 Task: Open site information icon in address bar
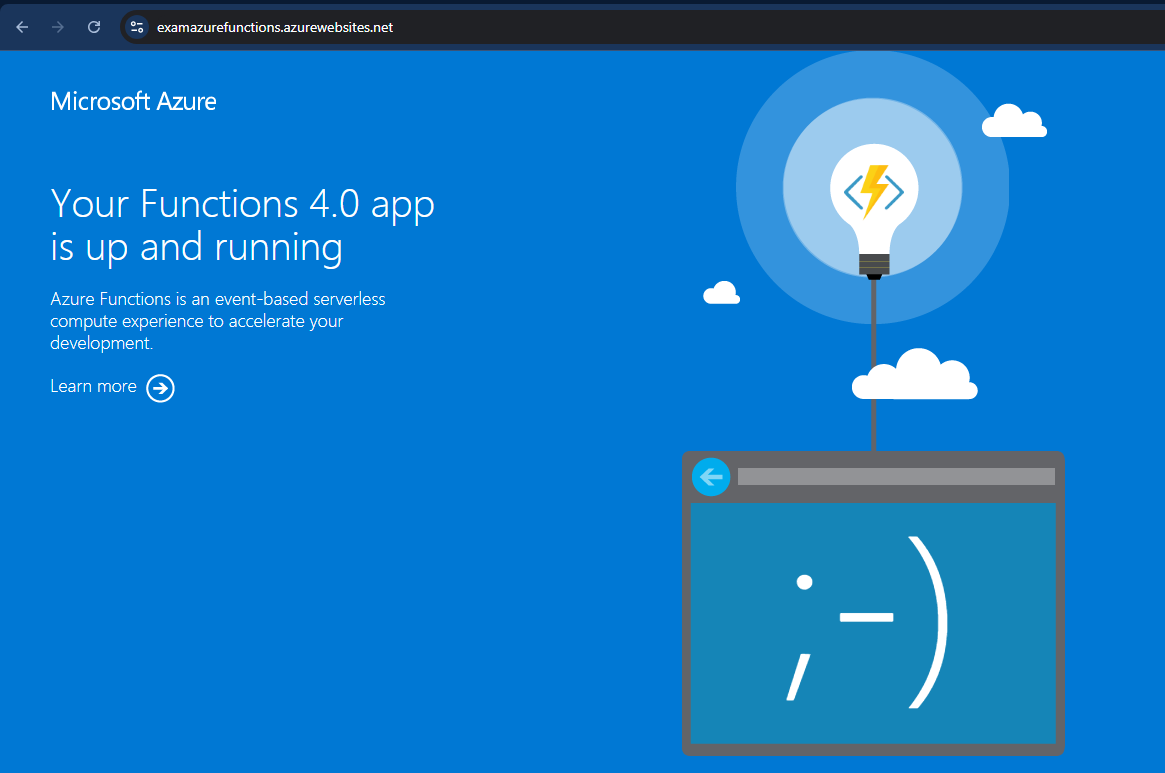(x=137, y=28)
